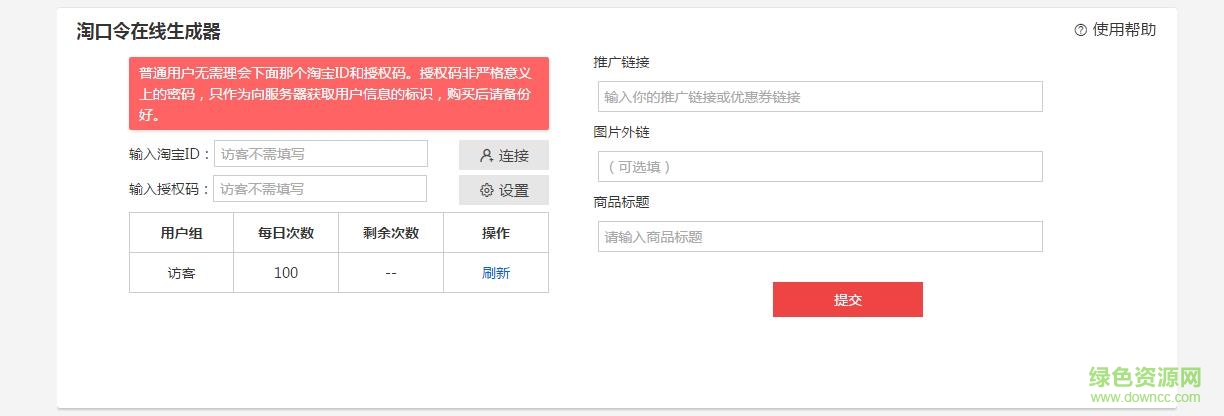Select the 访客 user group cell
This screenshot has height=416, width=1224.
point(181,273)
